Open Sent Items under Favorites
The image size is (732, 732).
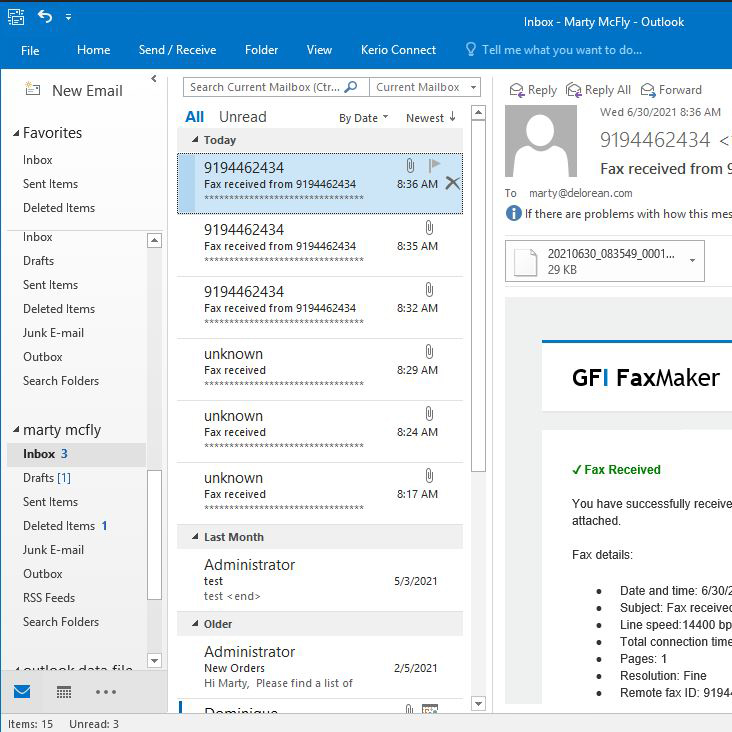coord(50,184)
